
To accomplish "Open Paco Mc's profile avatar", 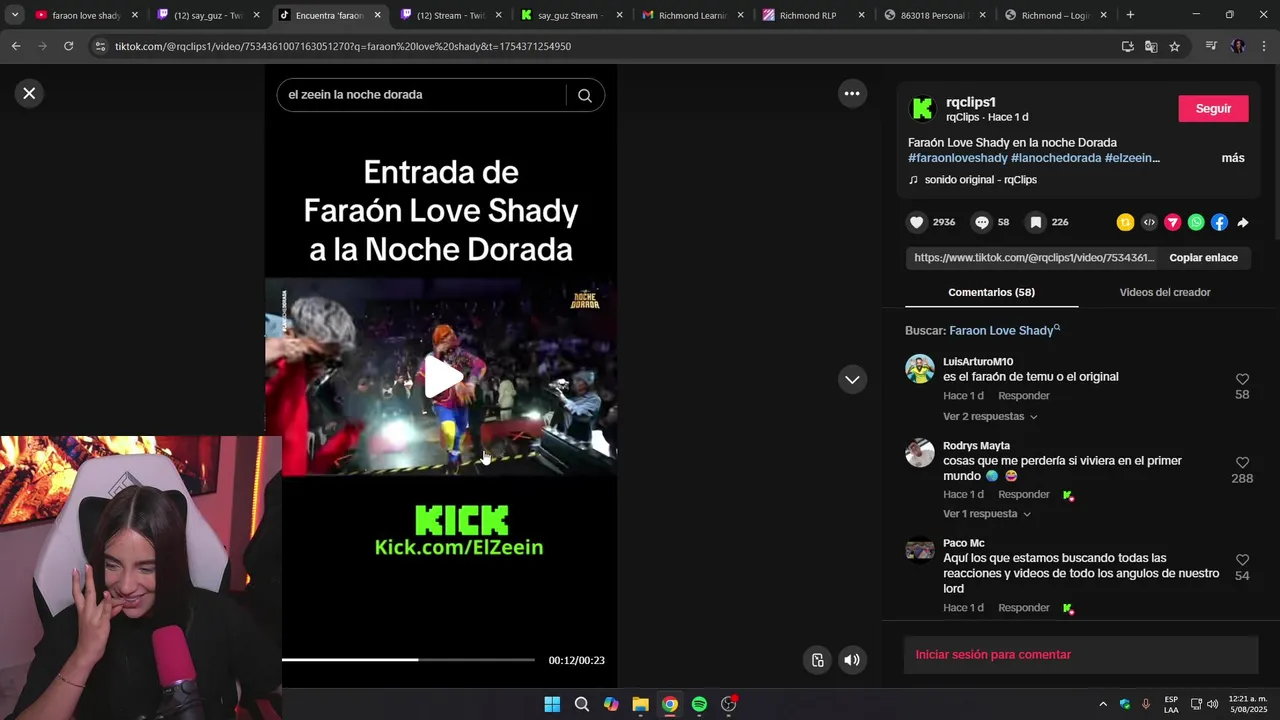I will coord(919,550).
